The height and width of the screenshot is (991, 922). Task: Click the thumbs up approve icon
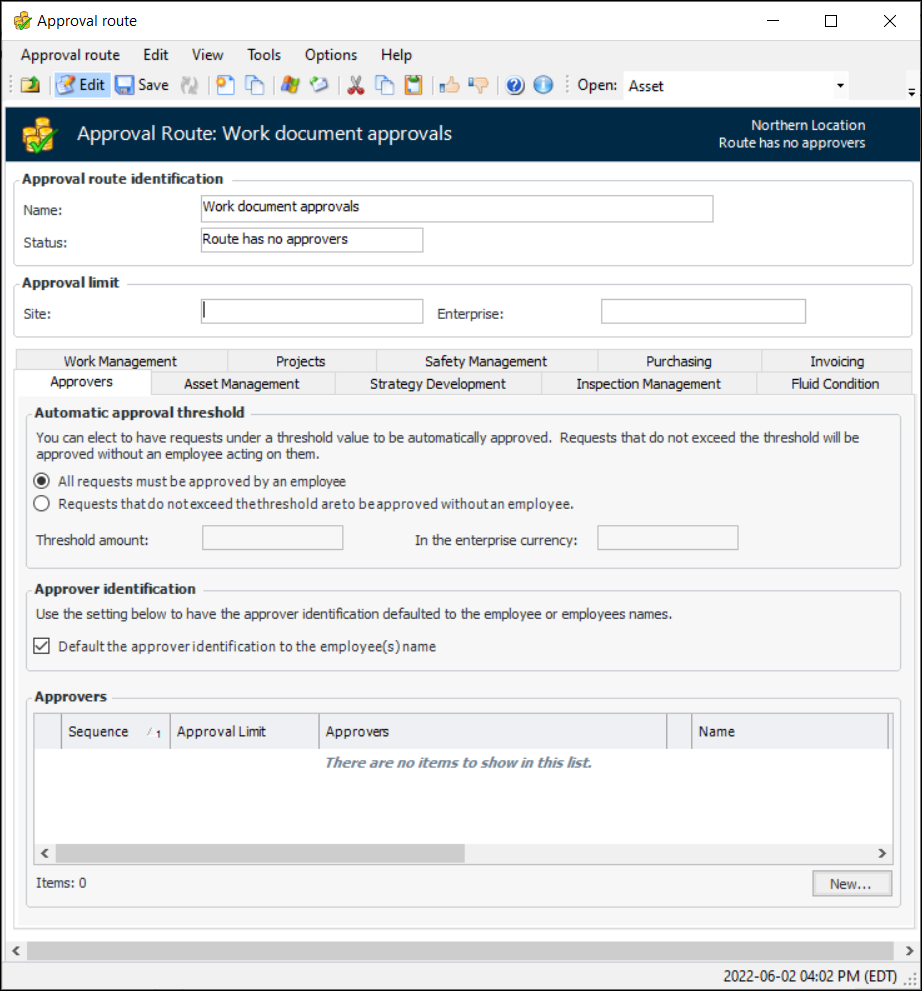pyautogui.click(x=449, y=85)
